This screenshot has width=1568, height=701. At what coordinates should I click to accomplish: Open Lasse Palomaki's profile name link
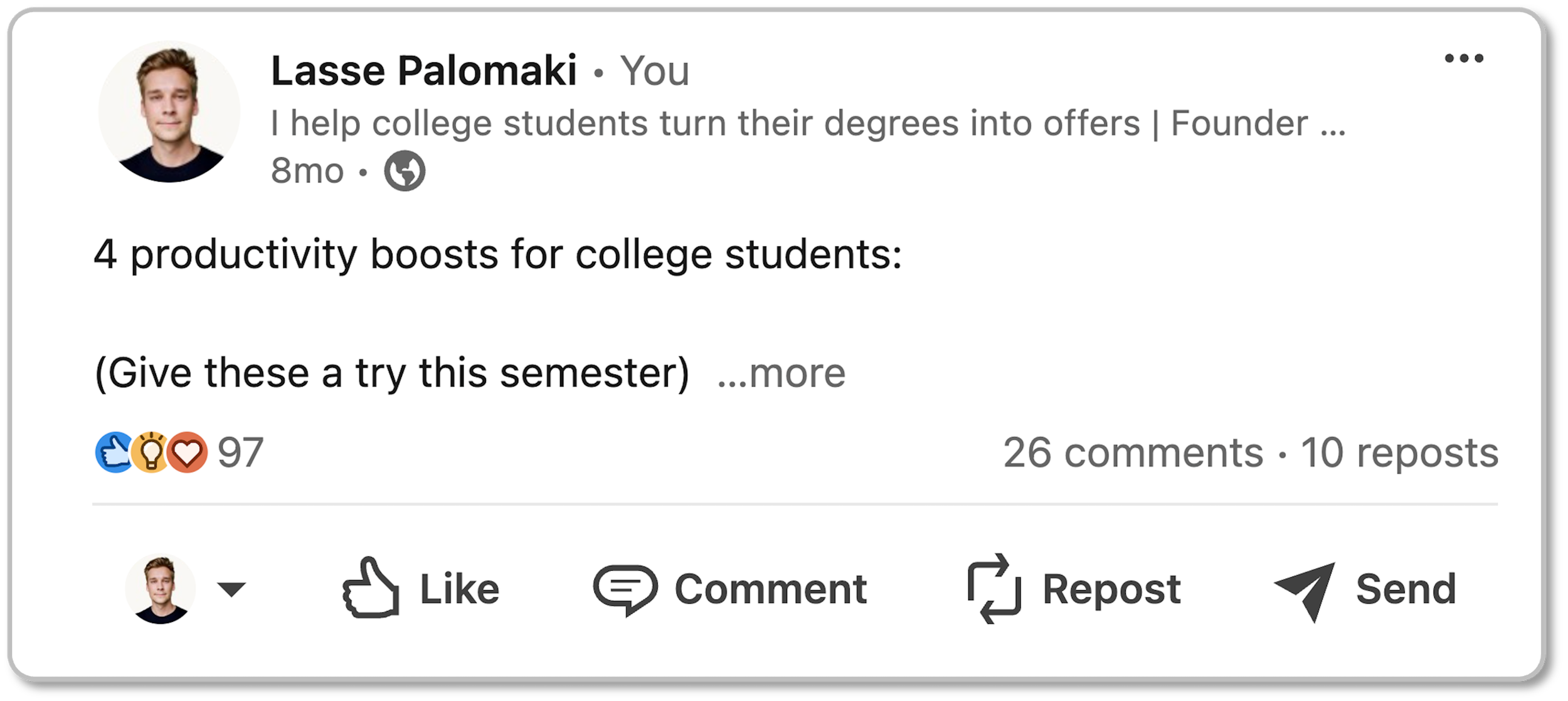click(x=423, y=70)
